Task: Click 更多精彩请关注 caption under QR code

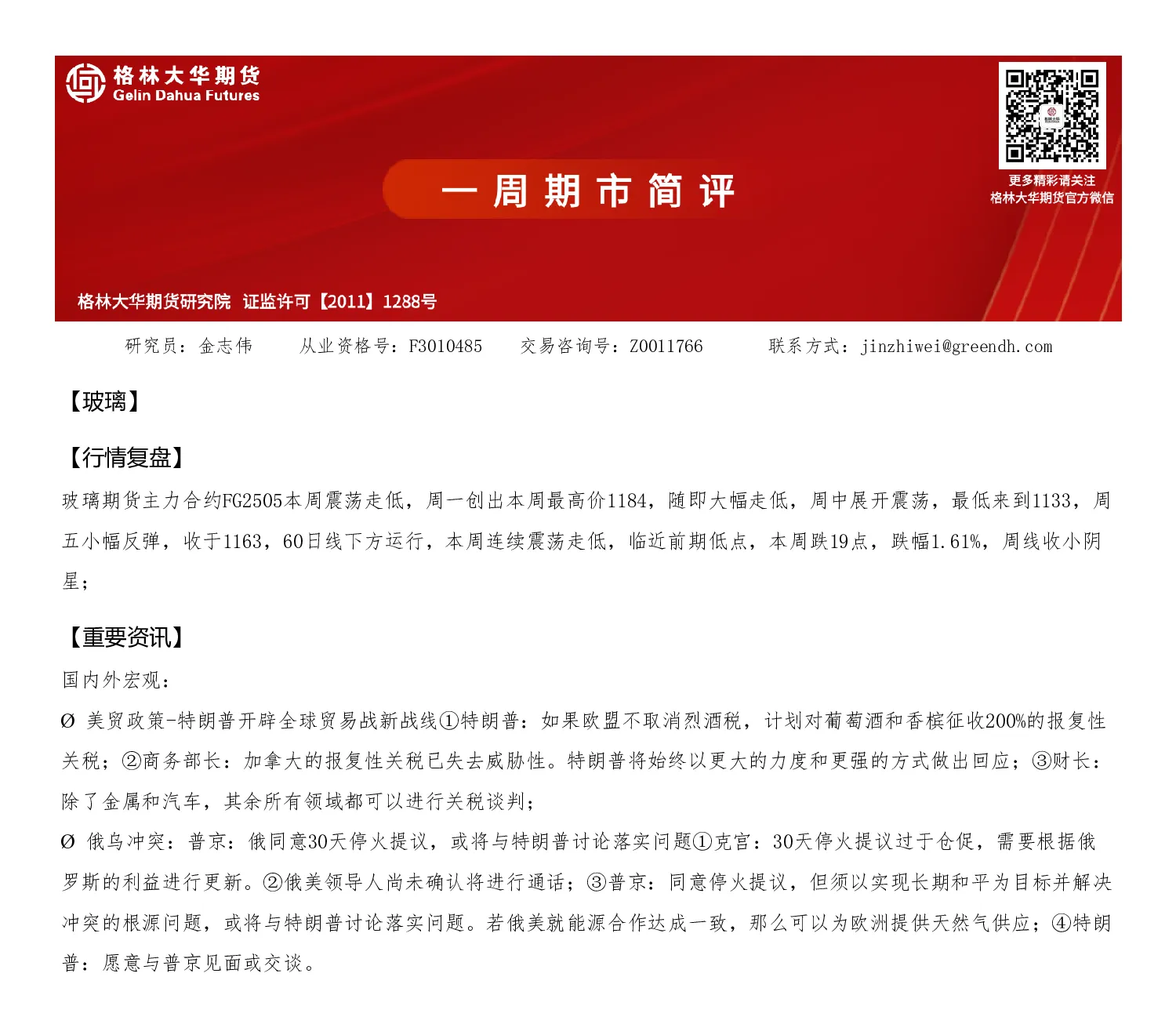Action: pos(1052,180)
